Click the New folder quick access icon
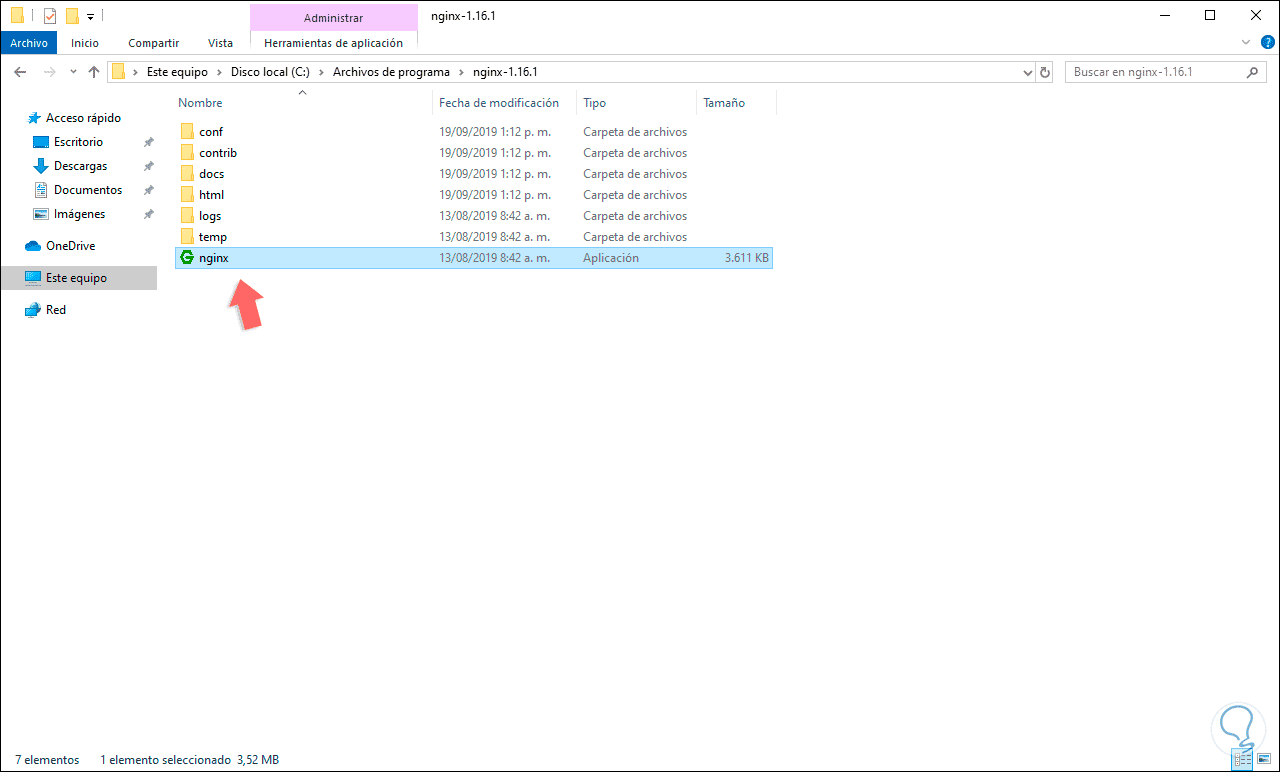This screenshot has height=772, width=1280. [x=71, y=16]
